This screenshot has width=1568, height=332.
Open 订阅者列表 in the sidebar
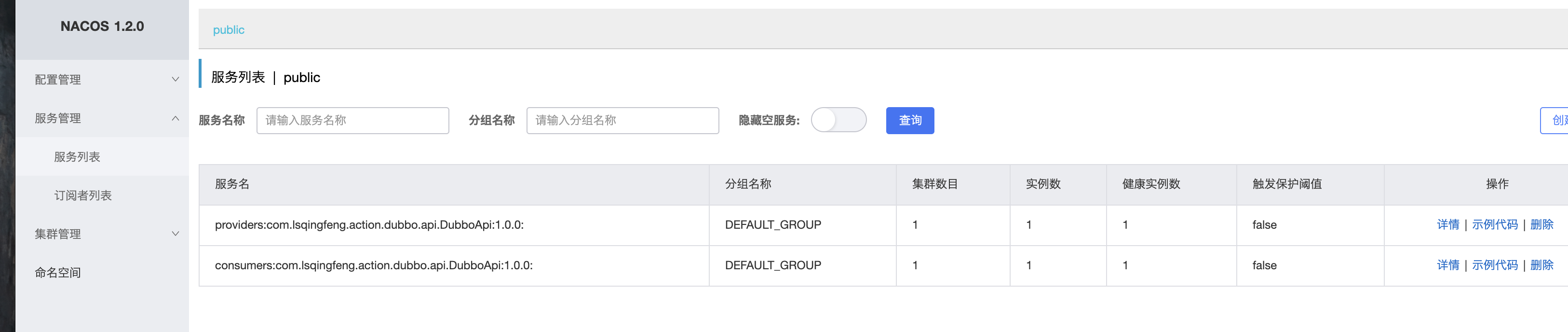point(83,195)
